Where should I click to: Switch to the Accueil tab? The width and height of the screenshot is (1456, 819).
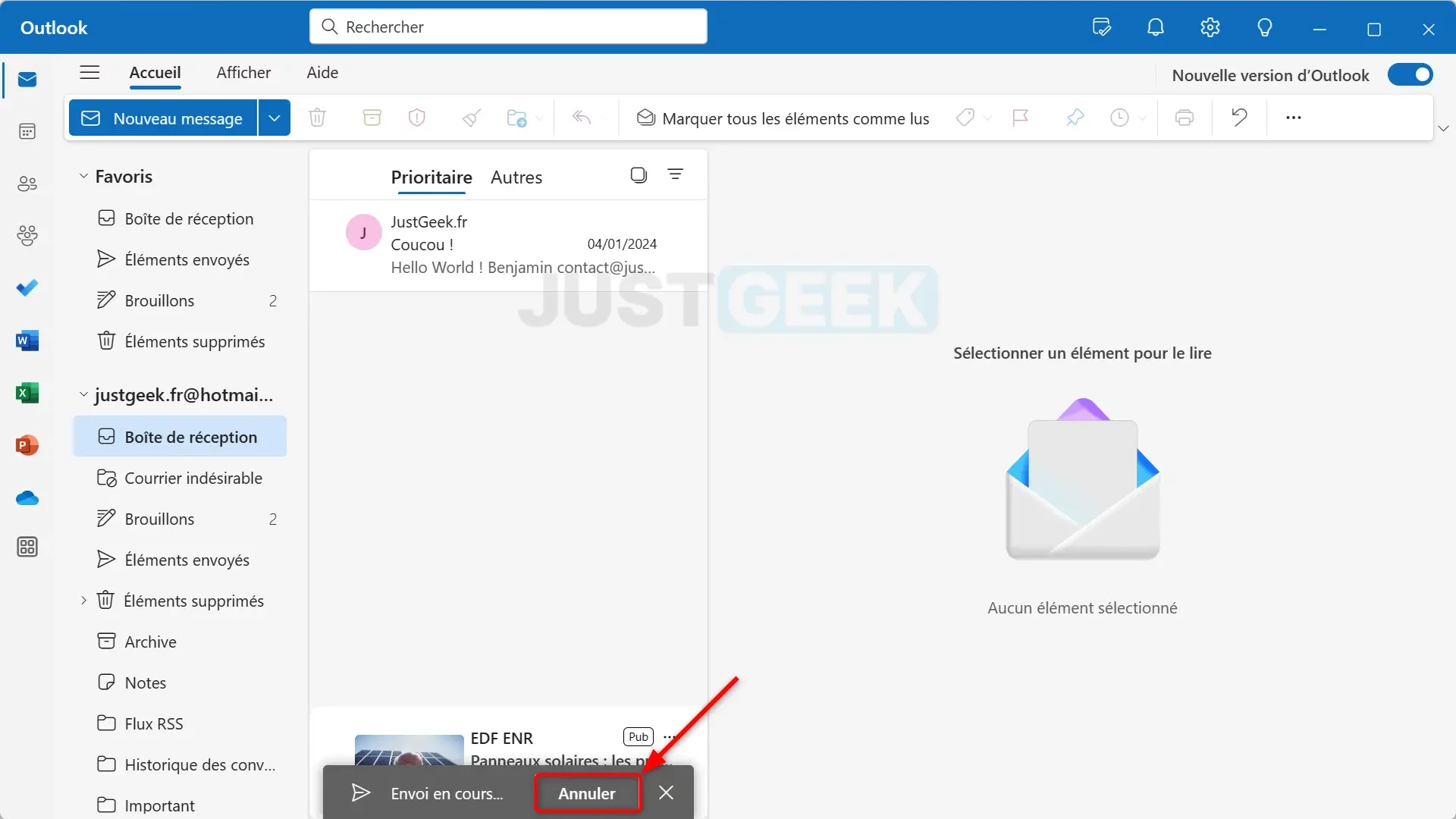coord(155,73)
